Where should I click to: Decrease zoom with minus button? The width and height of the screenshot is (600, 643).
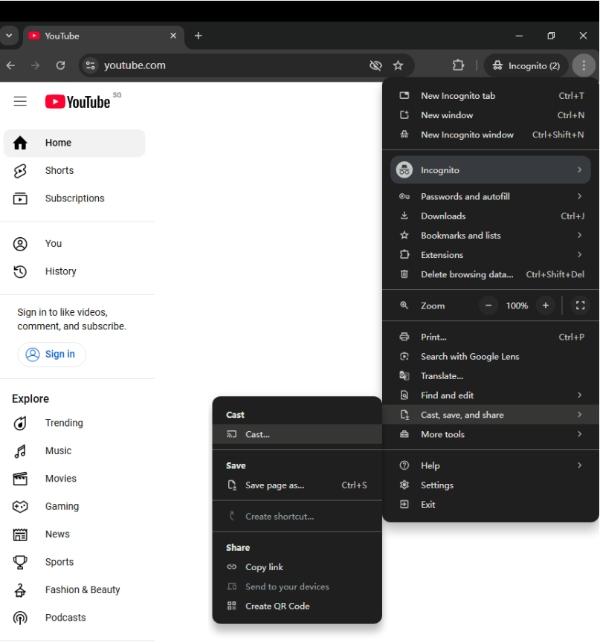[488, 306]
